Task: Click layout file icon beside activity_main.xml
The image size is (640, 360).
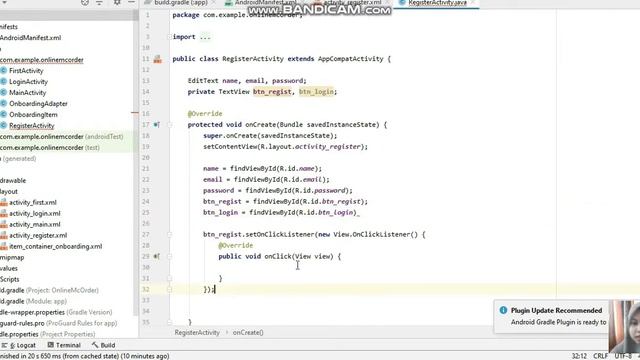Action: (4, 224)
